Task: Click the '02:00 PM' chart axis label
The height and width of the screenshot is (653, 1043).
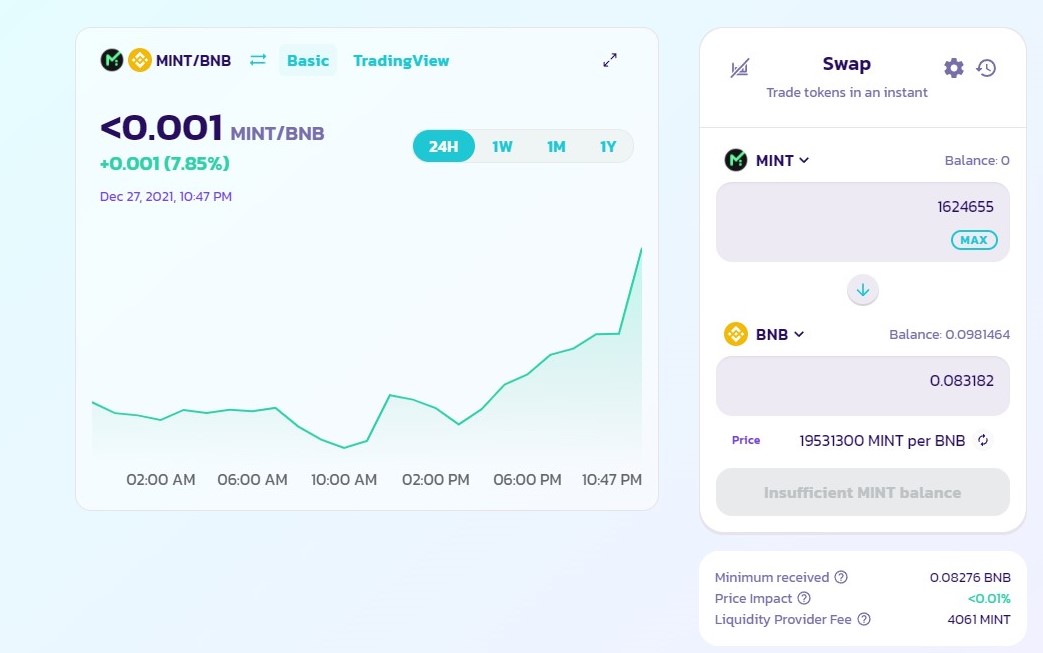Action: [x=436, y=479]
